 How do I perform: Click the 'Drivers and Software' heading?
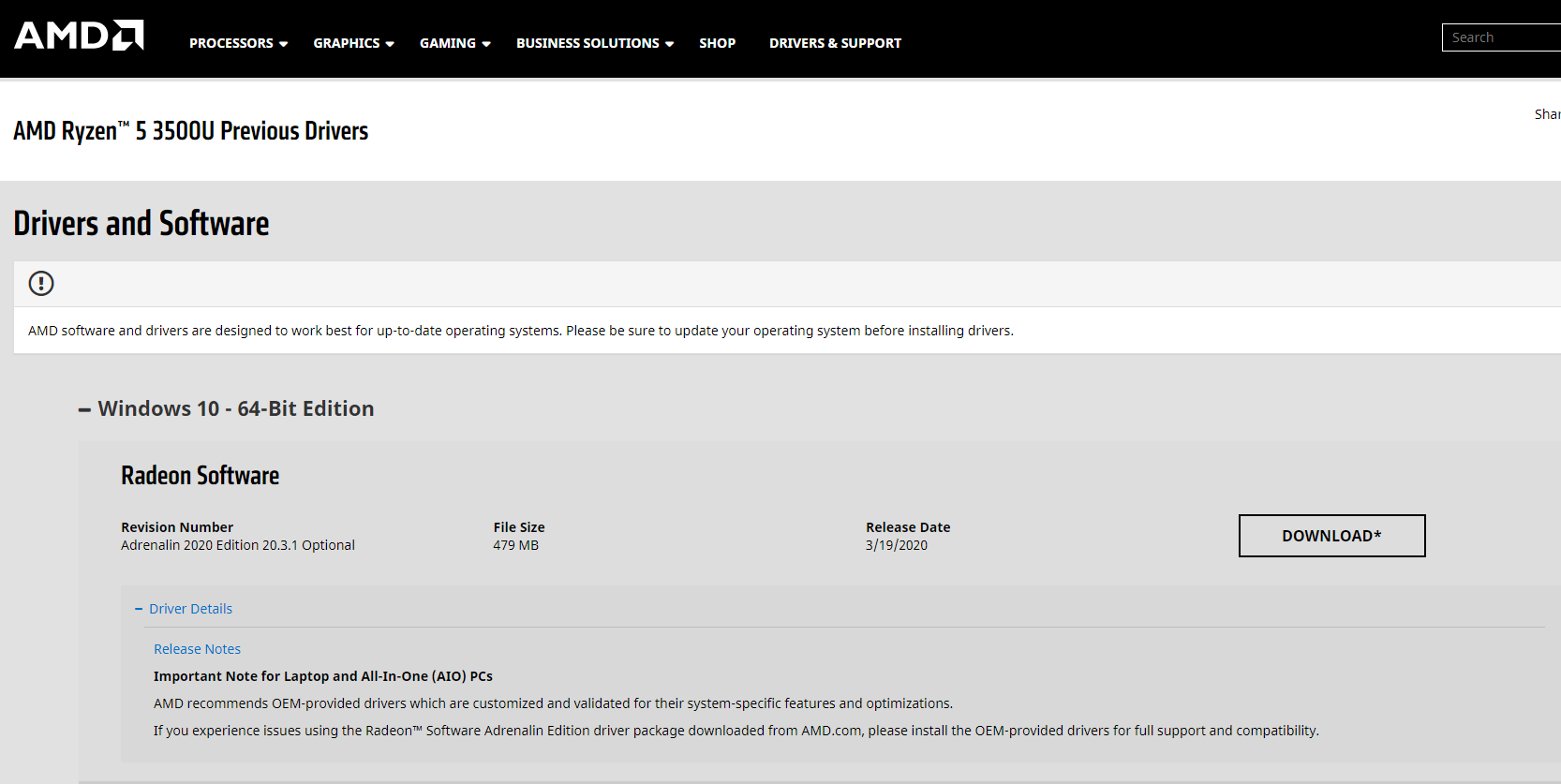(141, 224)
